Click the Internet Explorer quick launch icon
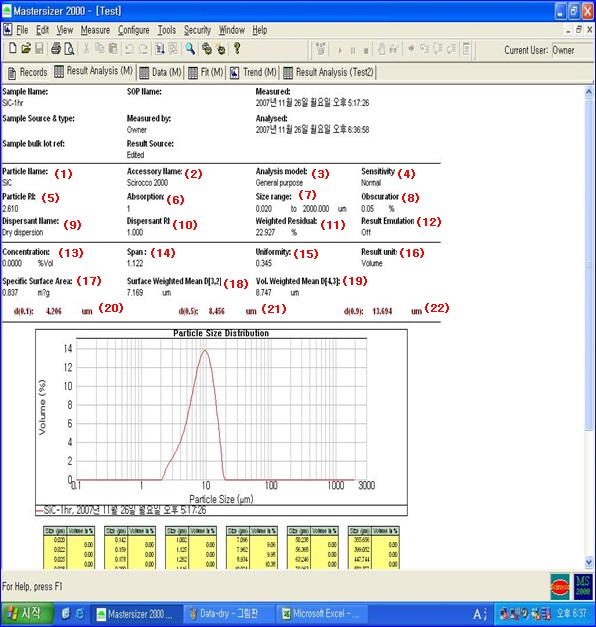The width and height of the screenshot is (596, 627). pos(80,614)
